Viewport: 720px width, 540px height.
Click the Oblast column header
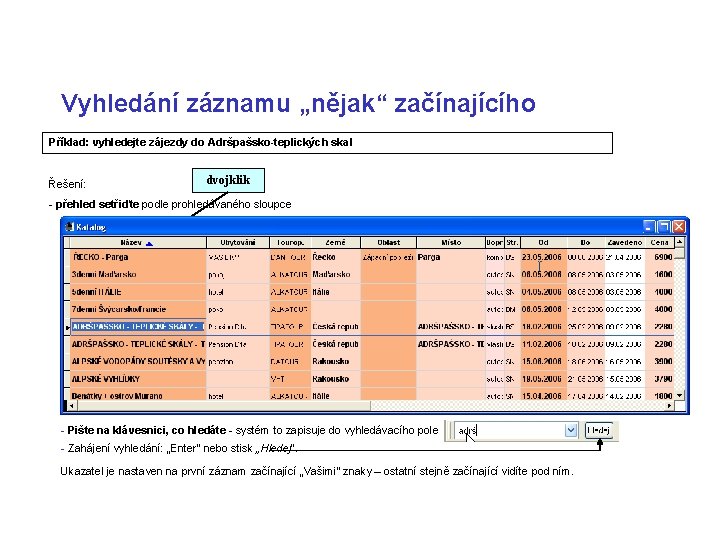click(x=388, y=242)
